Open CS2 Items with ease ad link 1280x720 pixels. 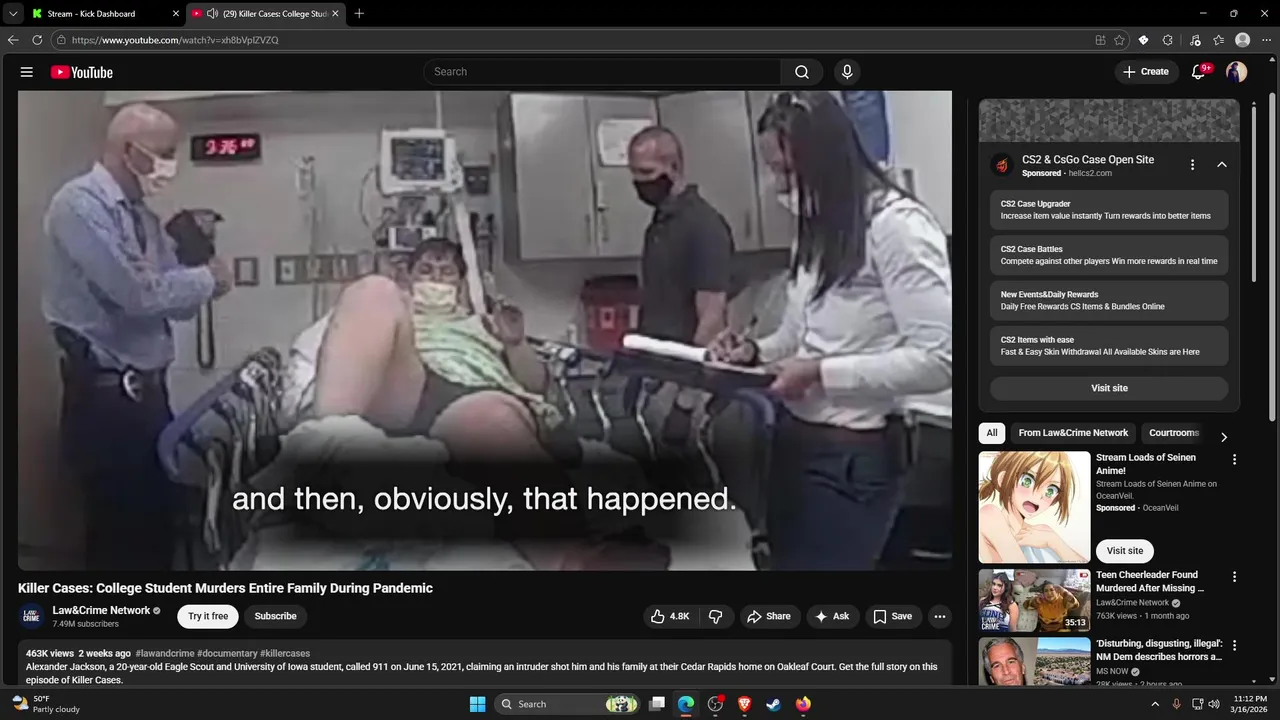[x=1109, y=346]
